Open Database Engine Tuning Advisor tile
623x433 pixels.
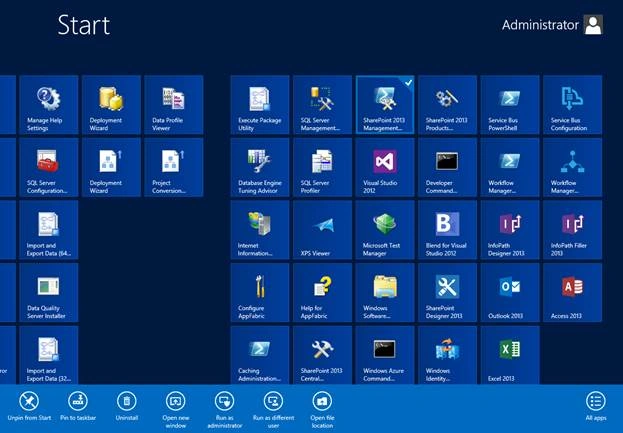(x=260, y=167)
